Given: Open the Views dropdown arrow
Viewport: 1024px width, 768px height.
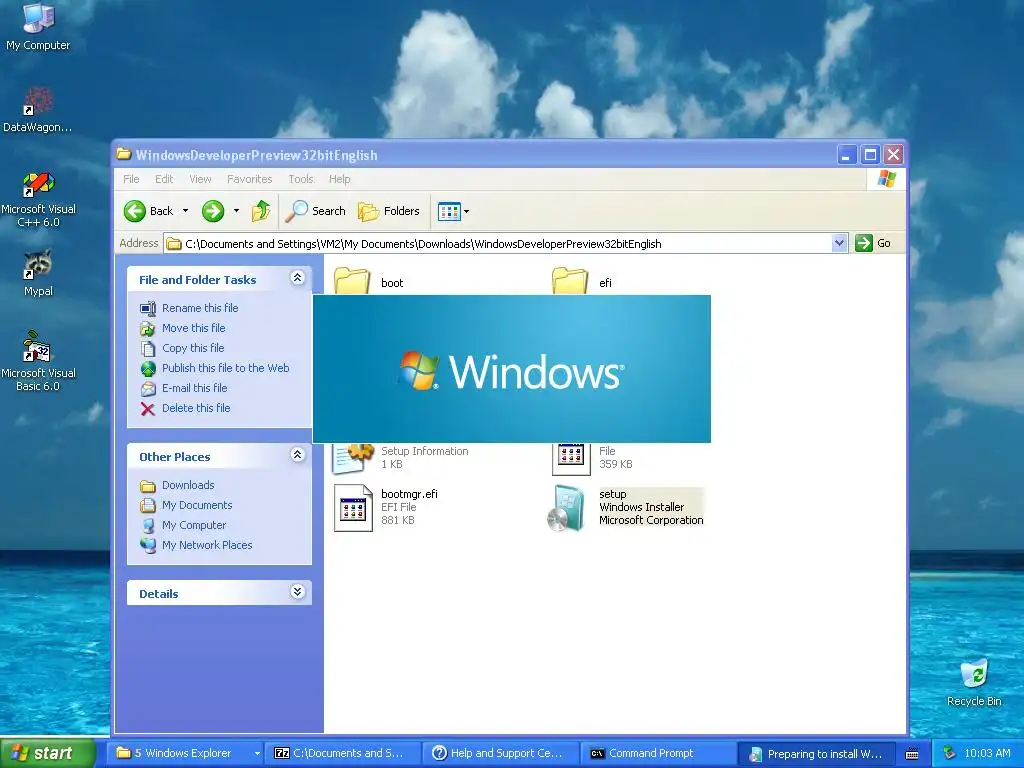Looking at the screenshot, I should pos(466,211).
